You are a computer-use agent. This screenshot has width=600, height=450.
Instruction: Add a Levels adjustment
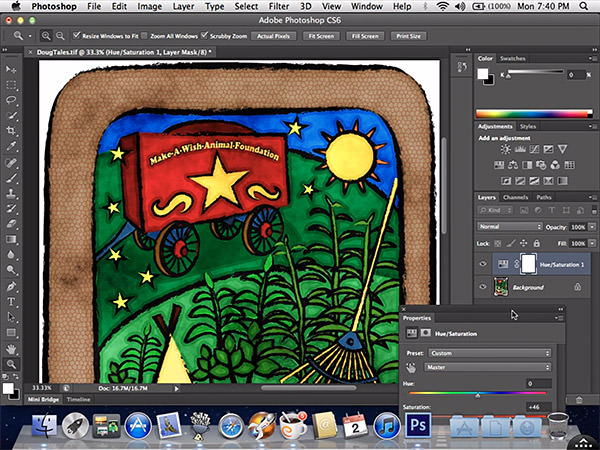click(520, 149)
